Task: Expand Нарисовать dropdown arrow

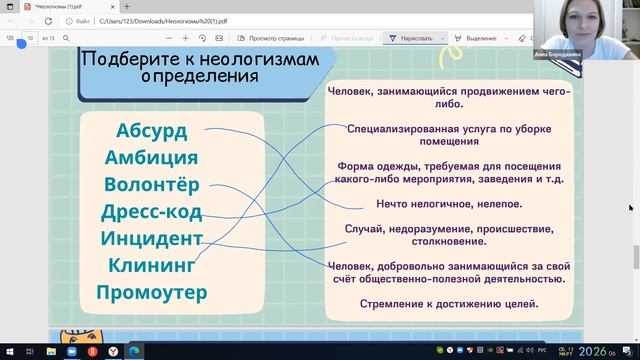Action: (442, 38)
